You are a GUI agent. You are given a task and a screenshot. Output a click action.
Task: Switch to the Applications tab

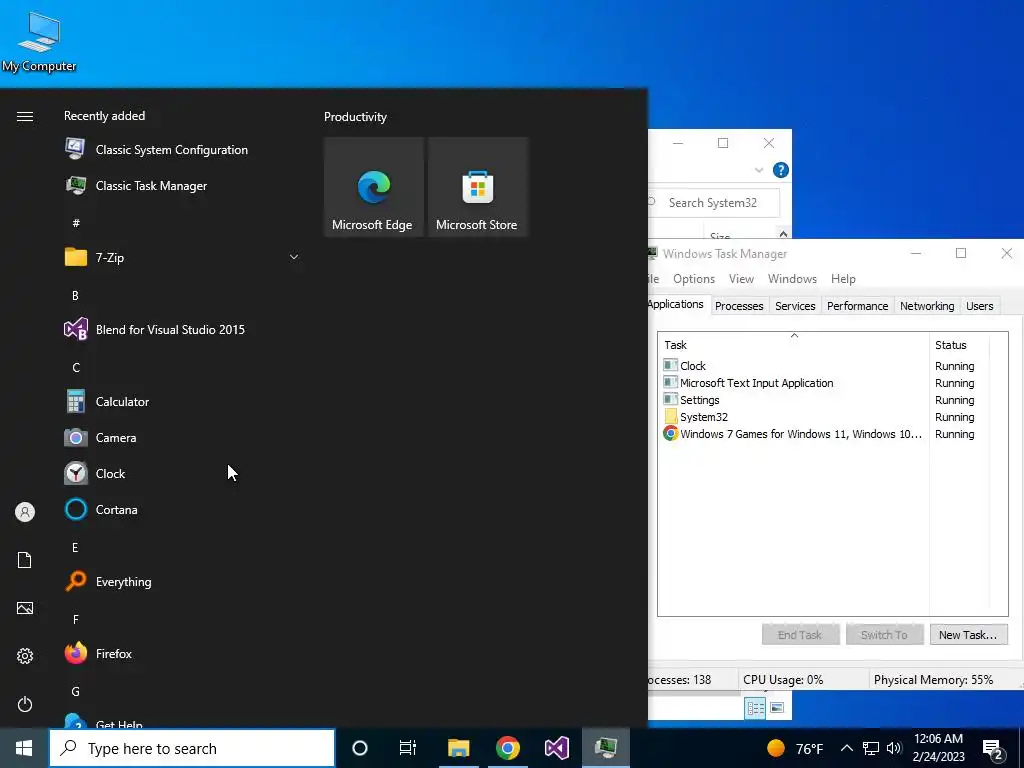(676, 304)
